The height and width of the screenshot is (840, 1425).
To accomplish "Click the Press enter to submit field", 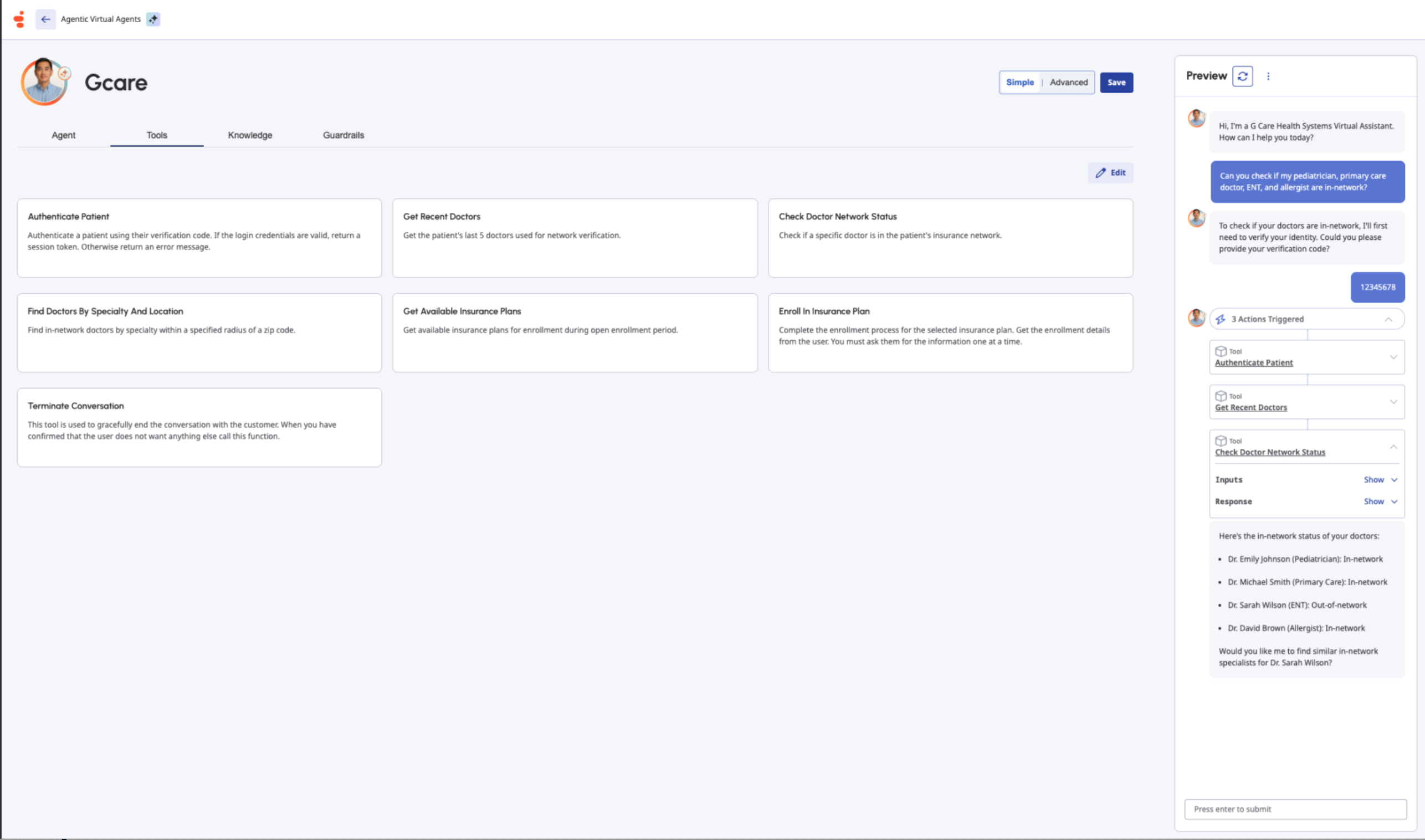I will point(1295,809).
